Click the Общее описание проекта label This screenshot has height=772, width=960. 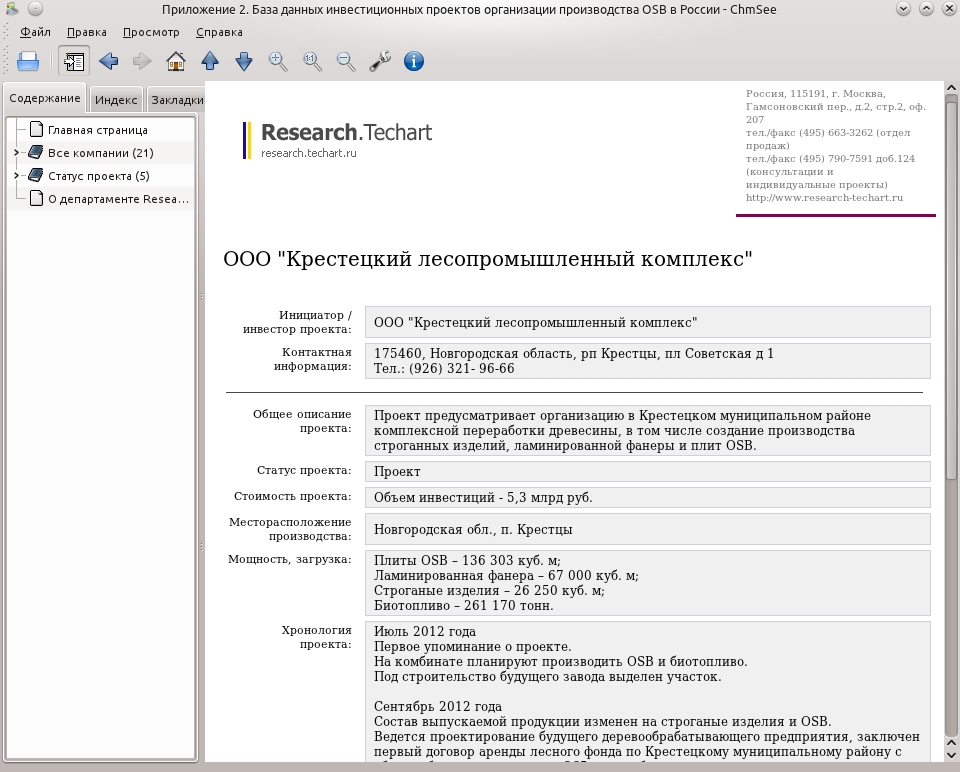pos(302,421)
